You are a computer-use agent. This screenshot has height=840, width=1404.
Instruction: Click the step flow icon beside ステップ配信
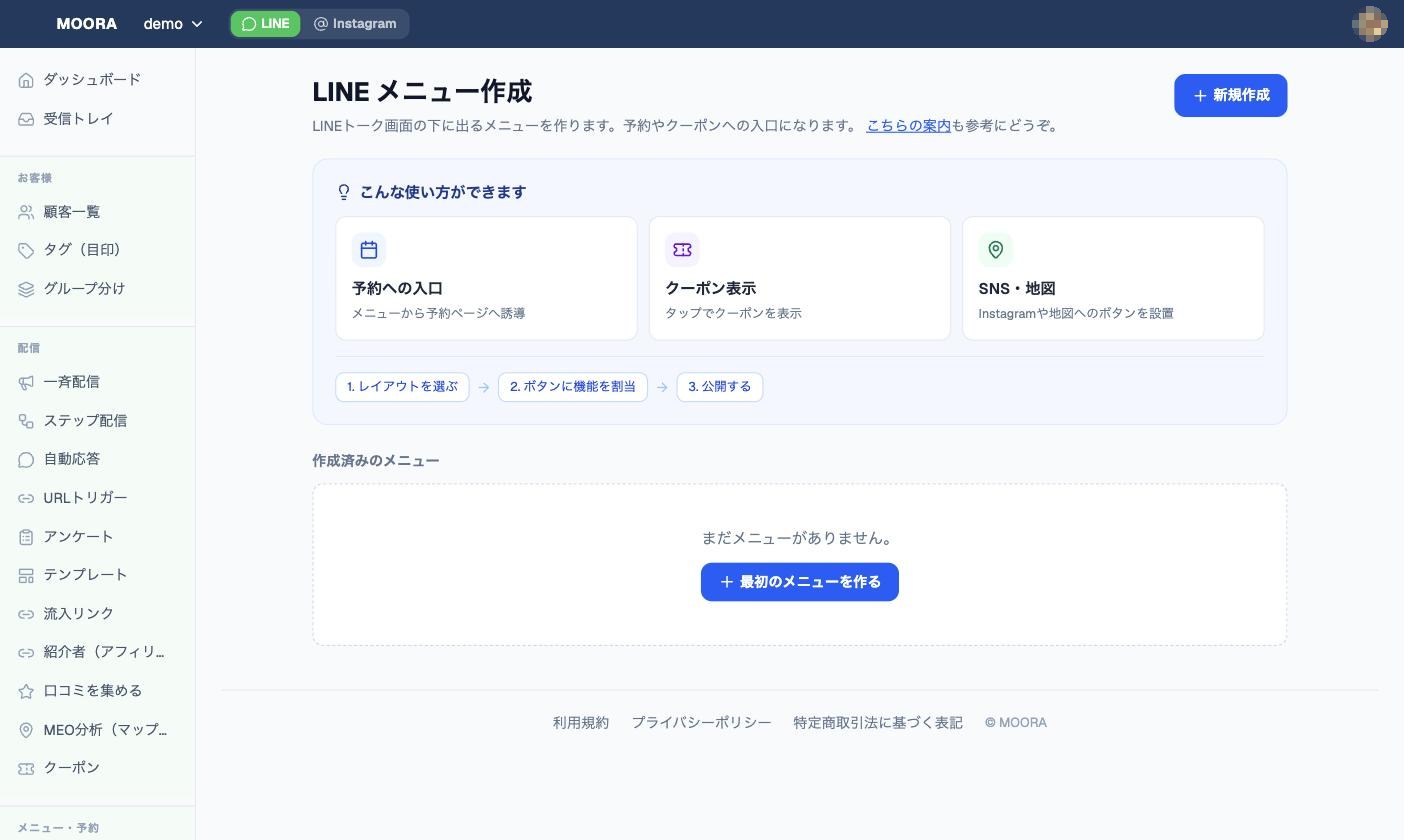[x=26, y=421]
